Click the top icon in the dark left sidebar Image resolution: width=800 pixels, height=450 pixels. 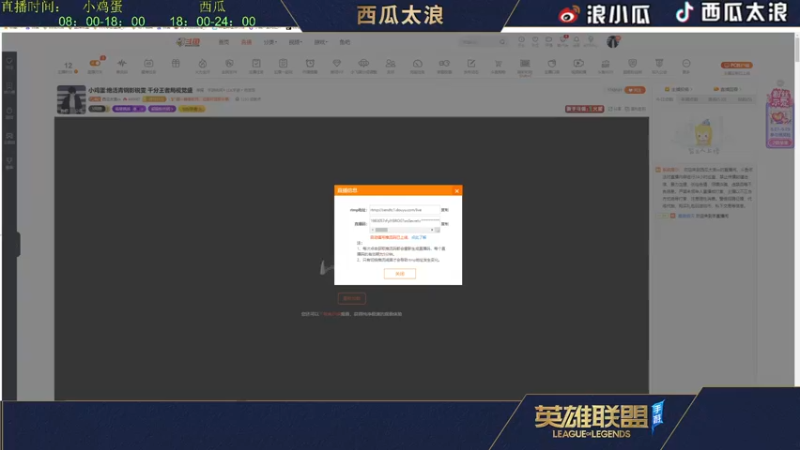point(9,63)
